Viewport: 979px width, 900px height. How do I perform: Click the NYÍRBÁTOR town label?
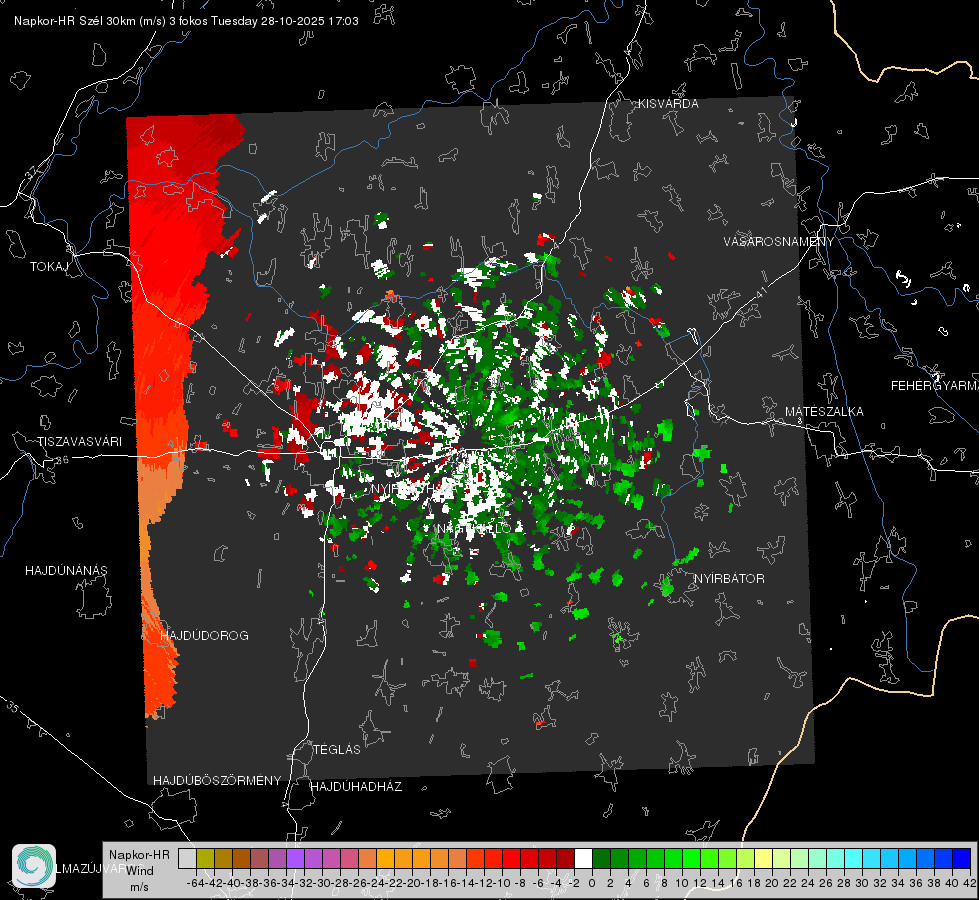pos(729,578)
